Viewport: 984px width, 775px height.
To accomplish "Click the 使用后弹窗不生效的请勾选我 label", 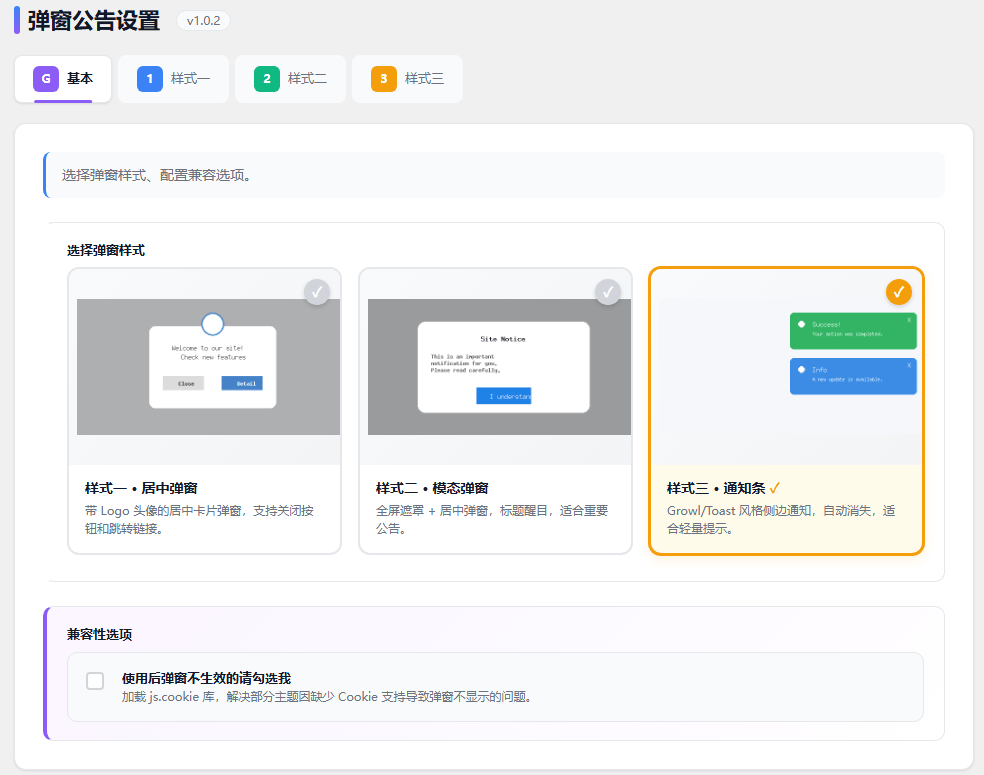I will click(x=206, y=678).
